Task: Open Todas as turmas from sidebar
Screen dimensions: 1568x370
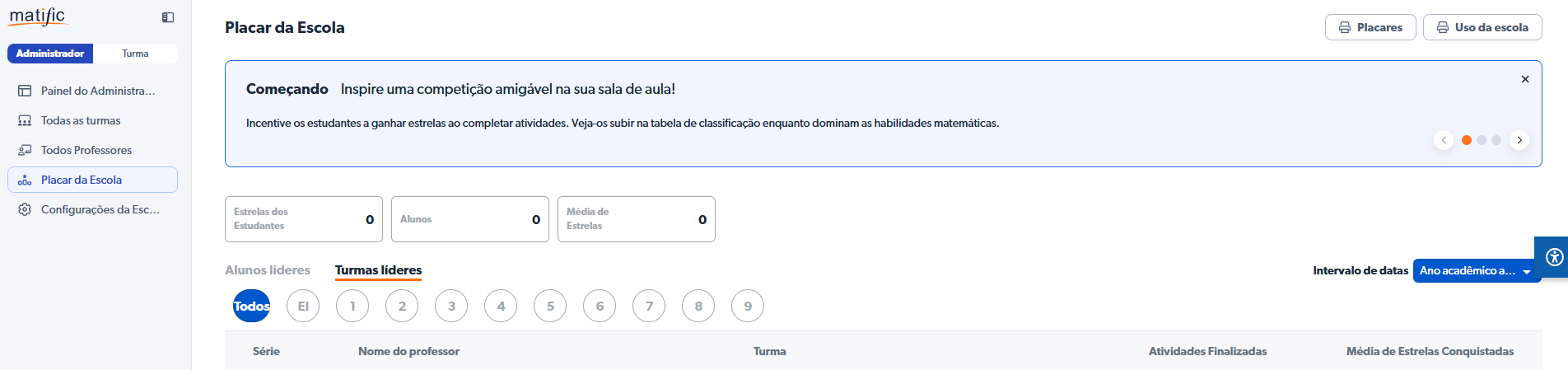Action: (81, 120)
